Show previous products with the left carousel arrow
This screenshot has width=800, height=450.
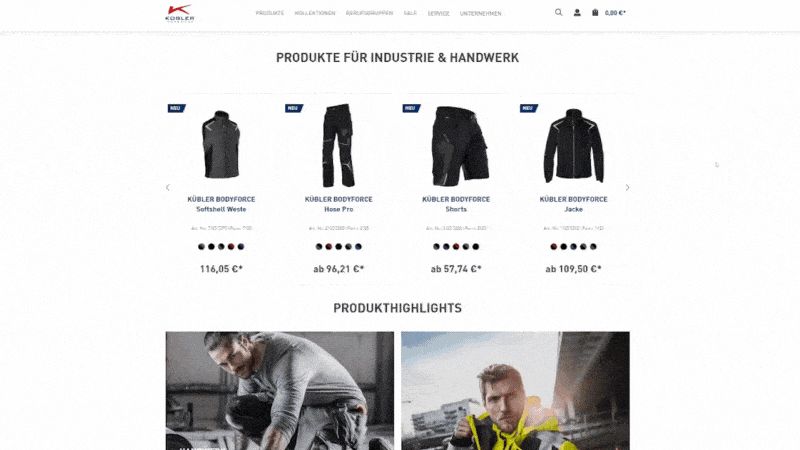coord(168,187)
